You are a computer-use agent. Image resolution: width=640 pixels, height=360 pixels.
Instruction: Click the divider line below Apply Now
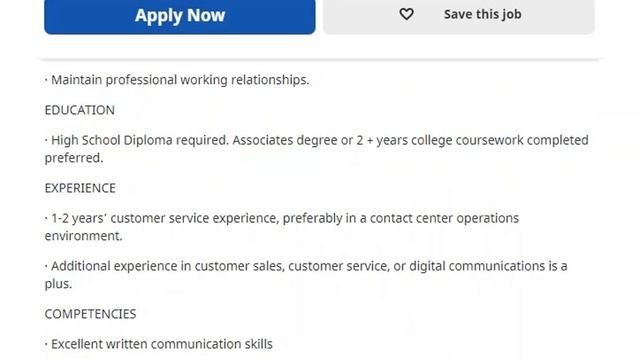(x=320, y=60)
